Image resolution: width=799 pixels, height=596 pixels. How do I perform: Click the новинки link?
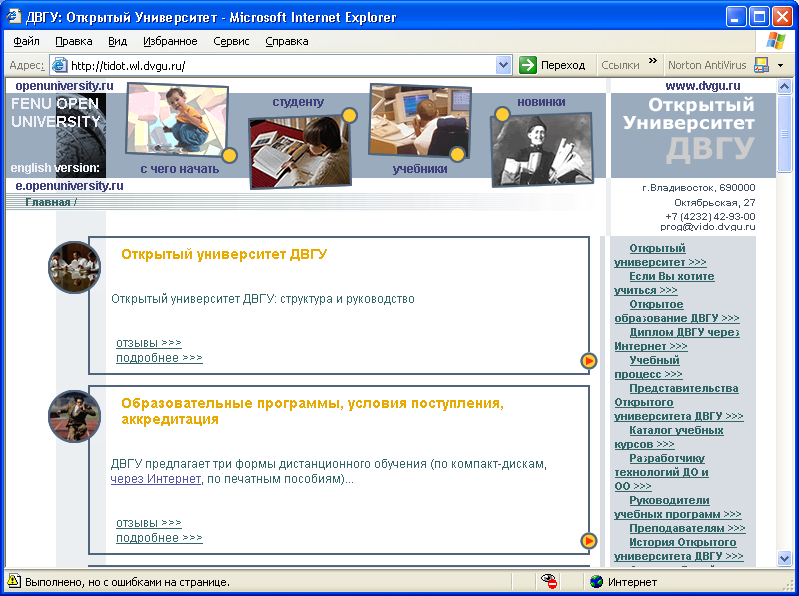click(541, 101)
